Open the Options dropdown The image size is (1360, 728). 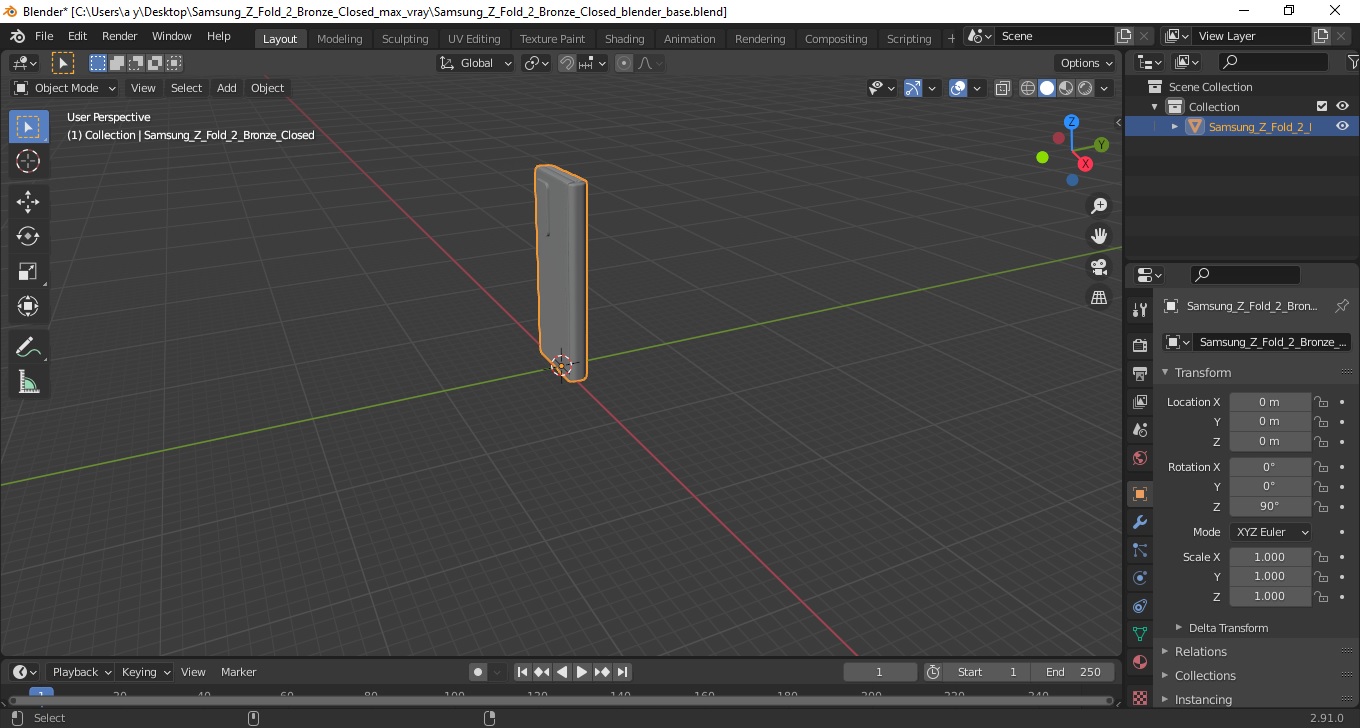coord(1087,63)
